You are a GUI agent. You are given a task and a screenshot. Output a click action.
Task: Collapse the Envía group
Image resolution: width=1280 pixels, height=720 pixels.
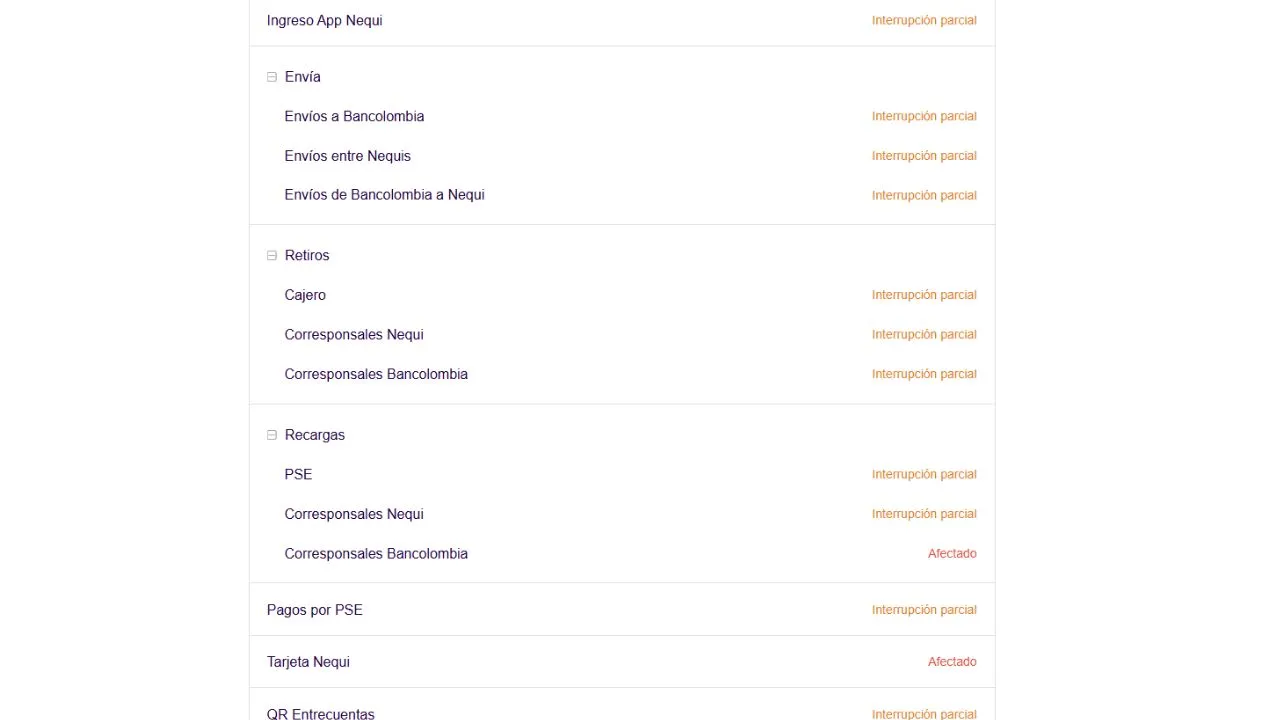pos(272,77)
